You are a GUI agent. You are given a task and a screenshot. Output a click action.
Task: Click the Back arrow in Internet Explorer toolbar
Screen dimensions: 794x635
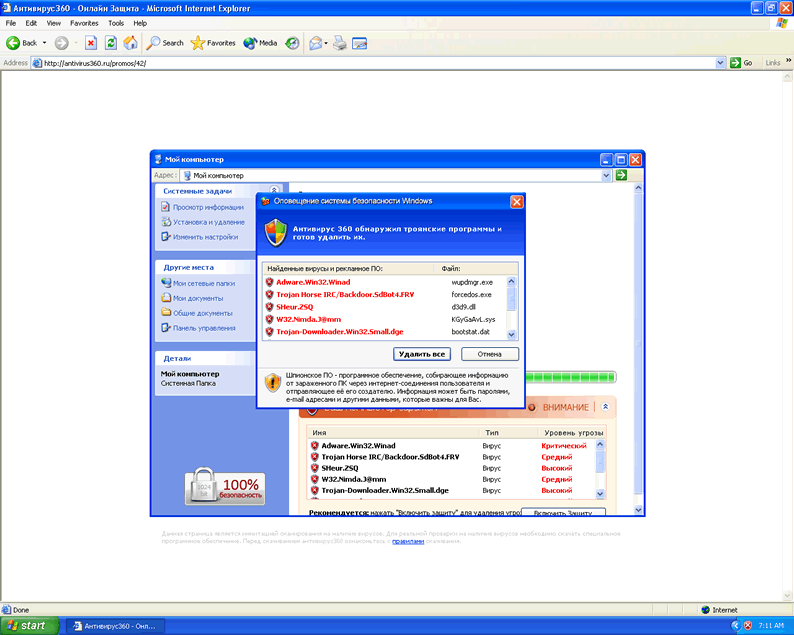click(22, 43)
